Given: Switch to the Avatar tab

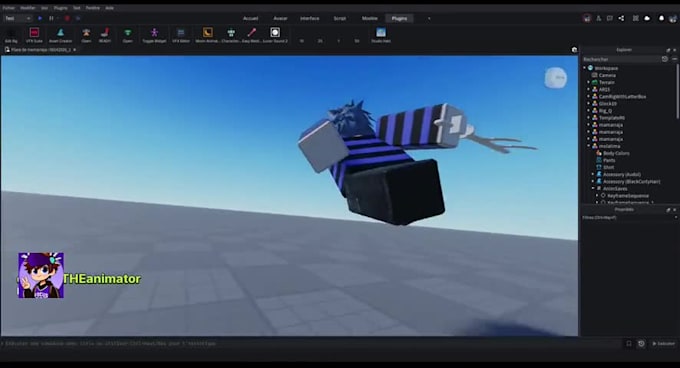Looking at the screenshot, I should pyautogui.click(x=280, y=18).
